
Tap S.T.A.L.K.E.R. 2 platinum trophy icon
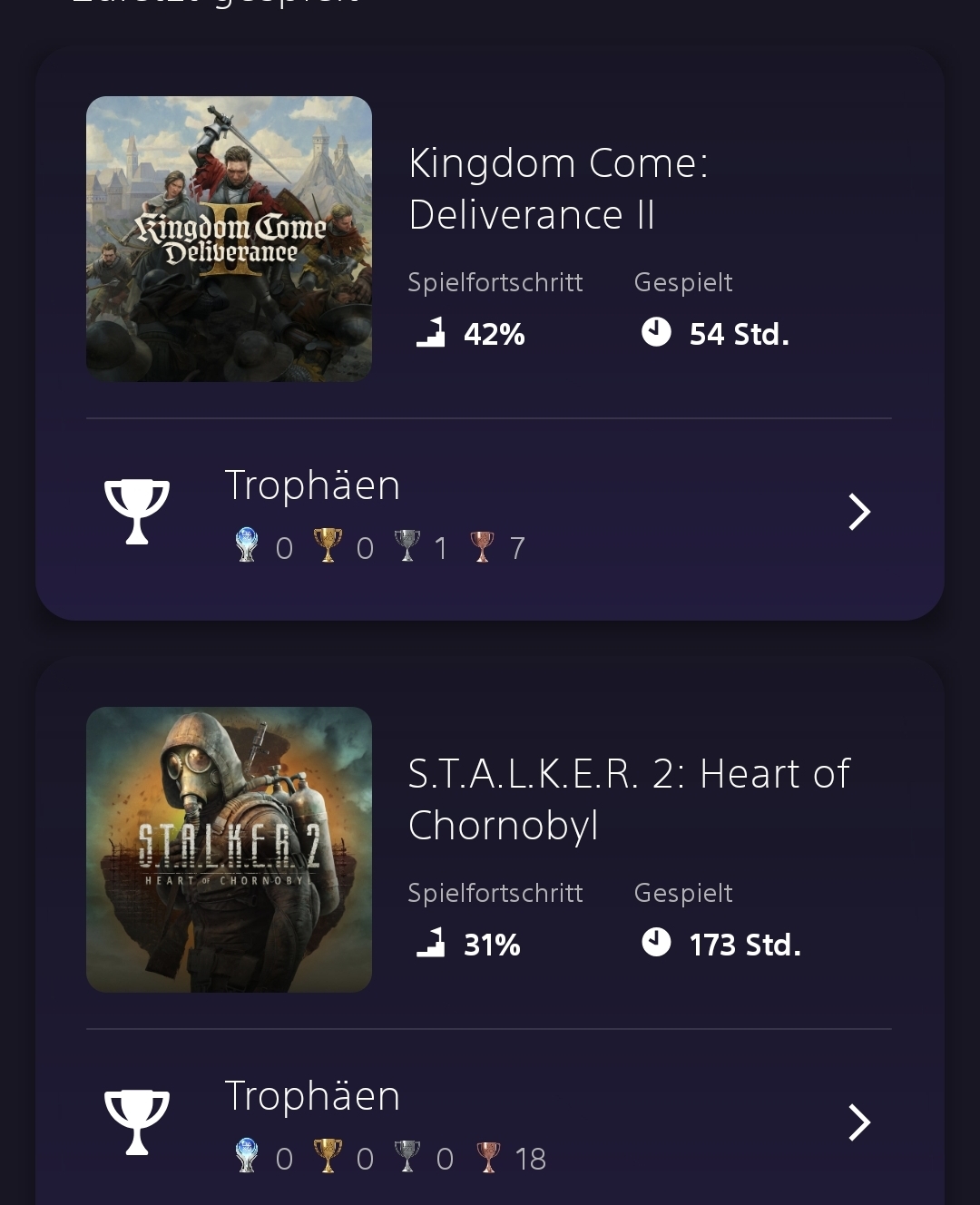pyautogui.click(x=247, y=1157)
